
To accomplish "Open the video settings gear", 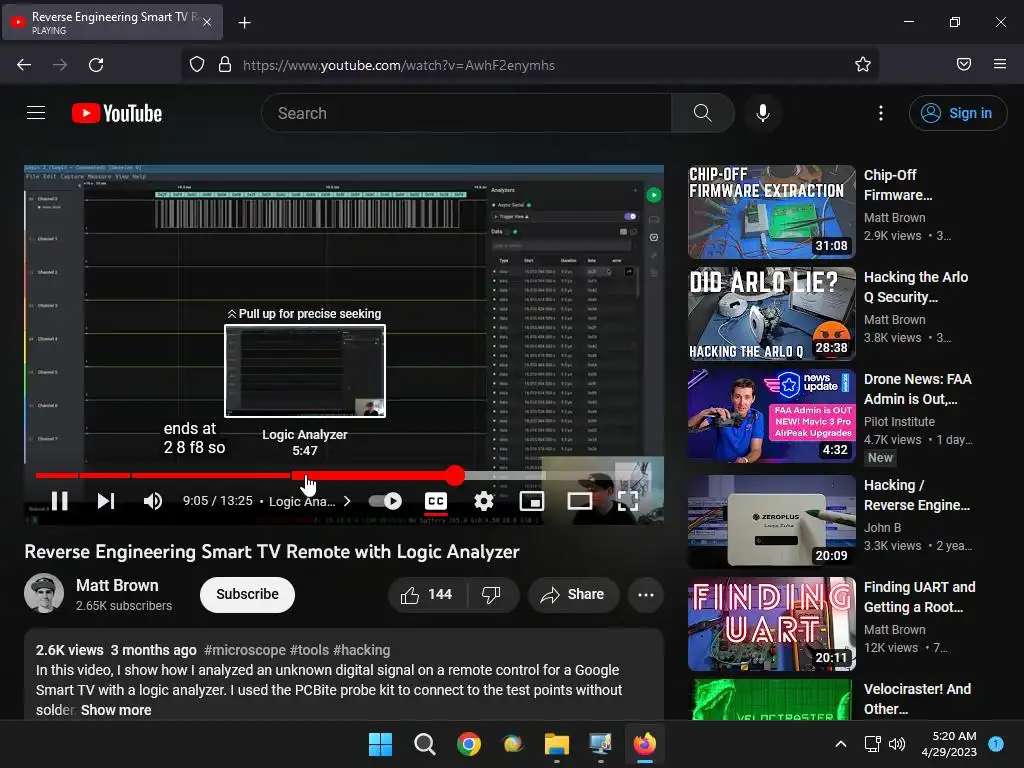I will click(x=483, y=501).
